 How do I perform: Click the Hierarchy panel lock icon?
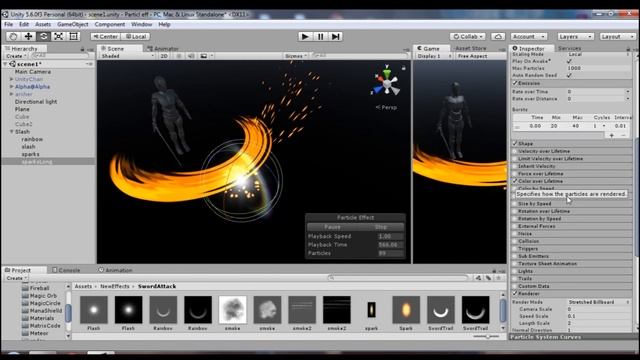pyautogui.click(x=82, y=49)
